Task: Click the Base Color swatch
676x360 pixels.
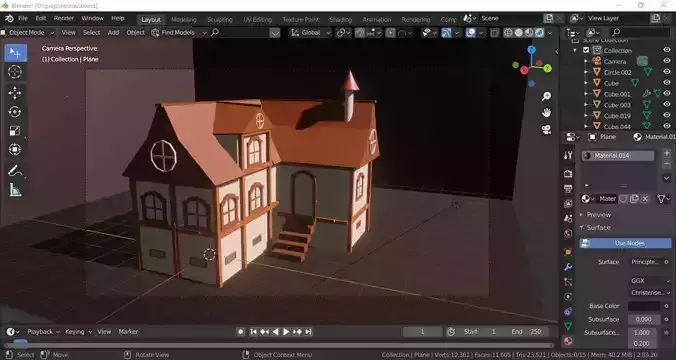Action: pos(644,306)
